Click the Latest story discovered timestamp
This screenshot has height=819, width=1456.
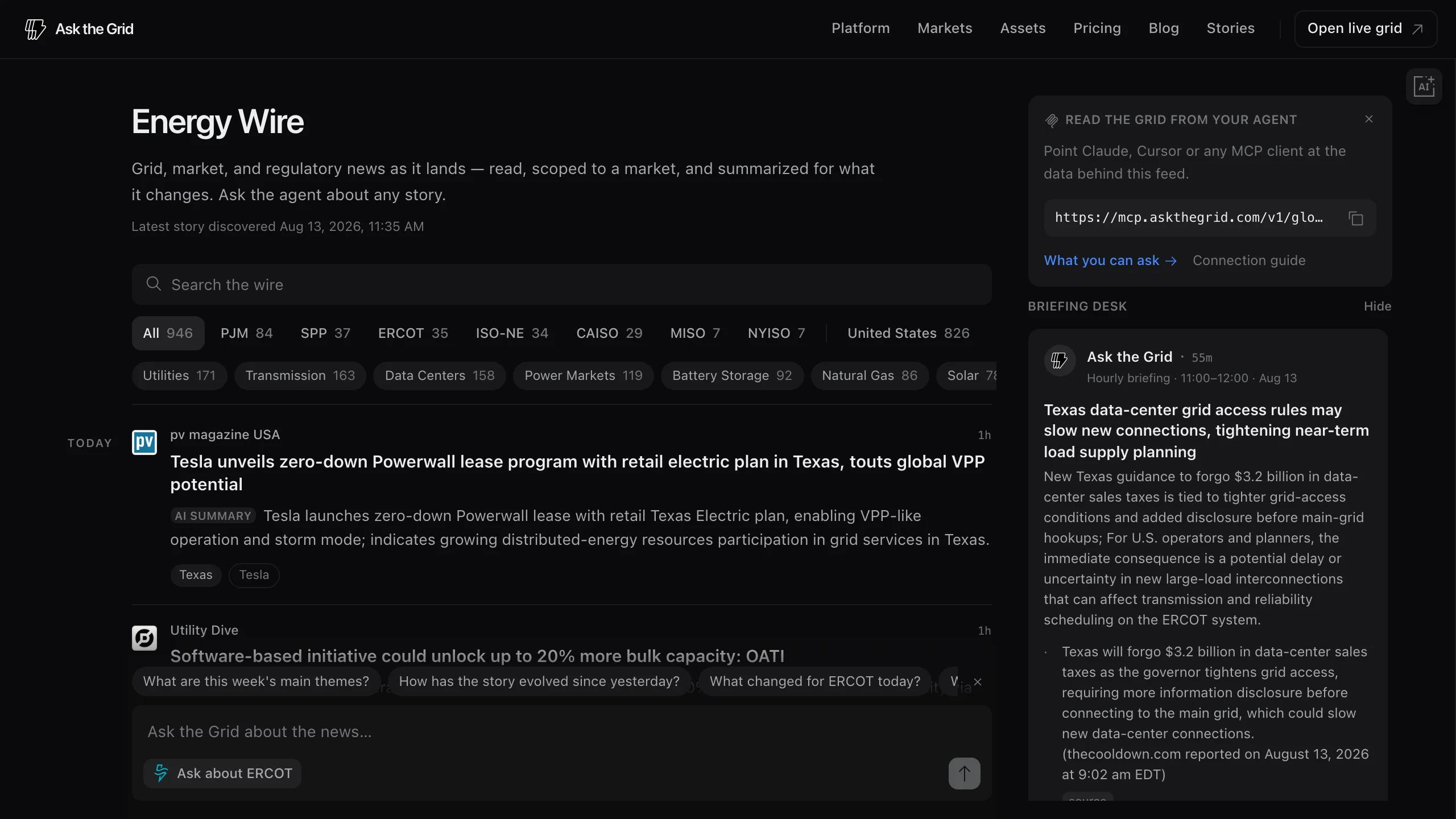[x=278, y=226]
